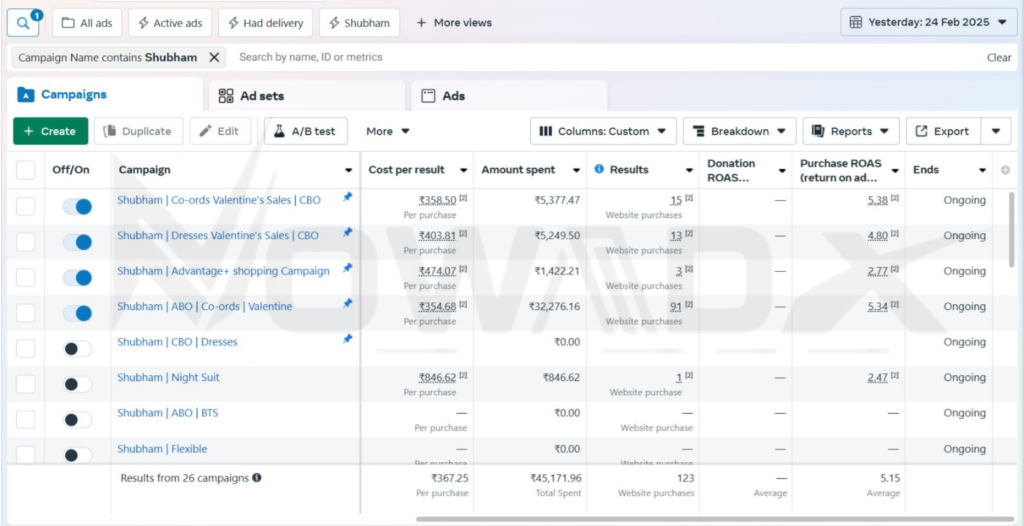Turn off Dresses Valentine's Sales campaign toggle
The height and width of the screenshot is (526, 1024).
[x=77, y=242]
